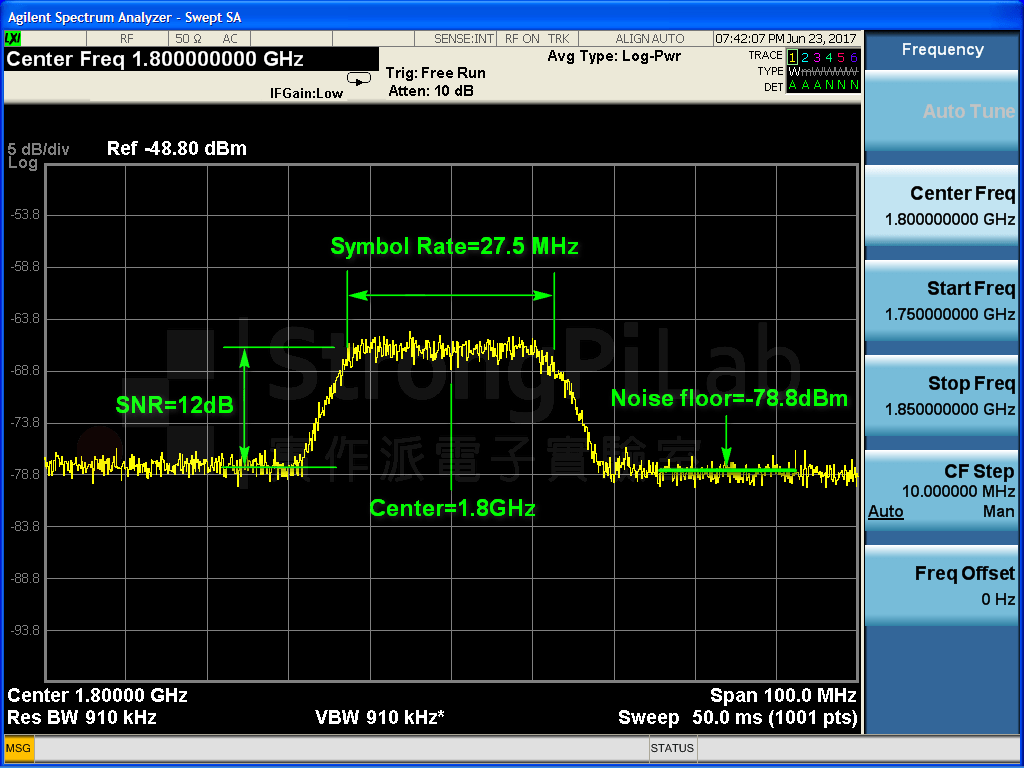Select trace number 3
This screenshot has width=1024, height=768.
click(817, 57)
